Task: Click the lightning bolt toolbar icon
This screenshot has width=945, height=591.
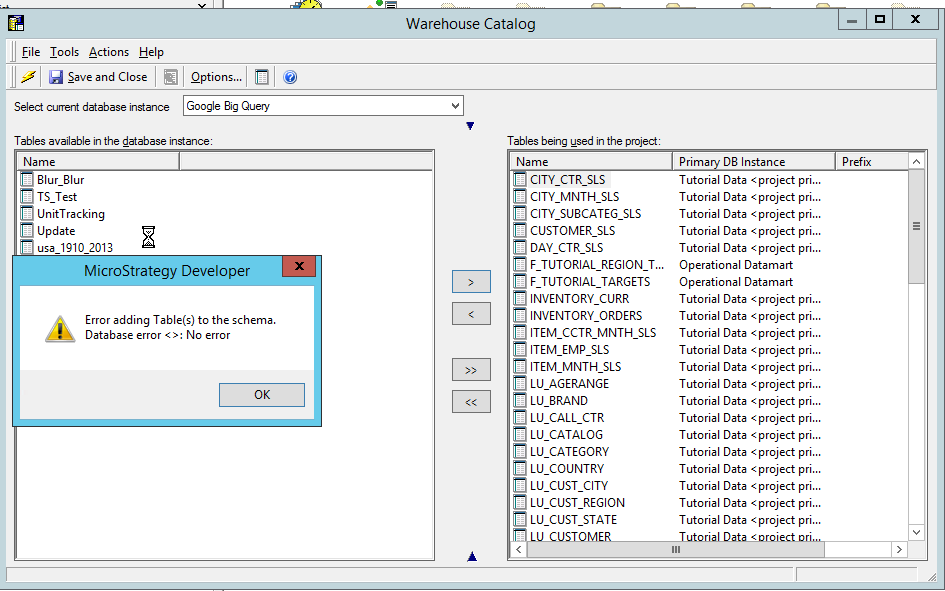Action: 28,77
